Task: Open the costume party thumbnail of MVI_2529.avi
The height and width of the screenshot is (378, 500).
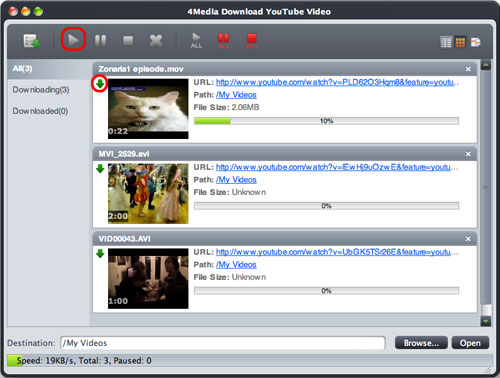Action: [148, 193]
